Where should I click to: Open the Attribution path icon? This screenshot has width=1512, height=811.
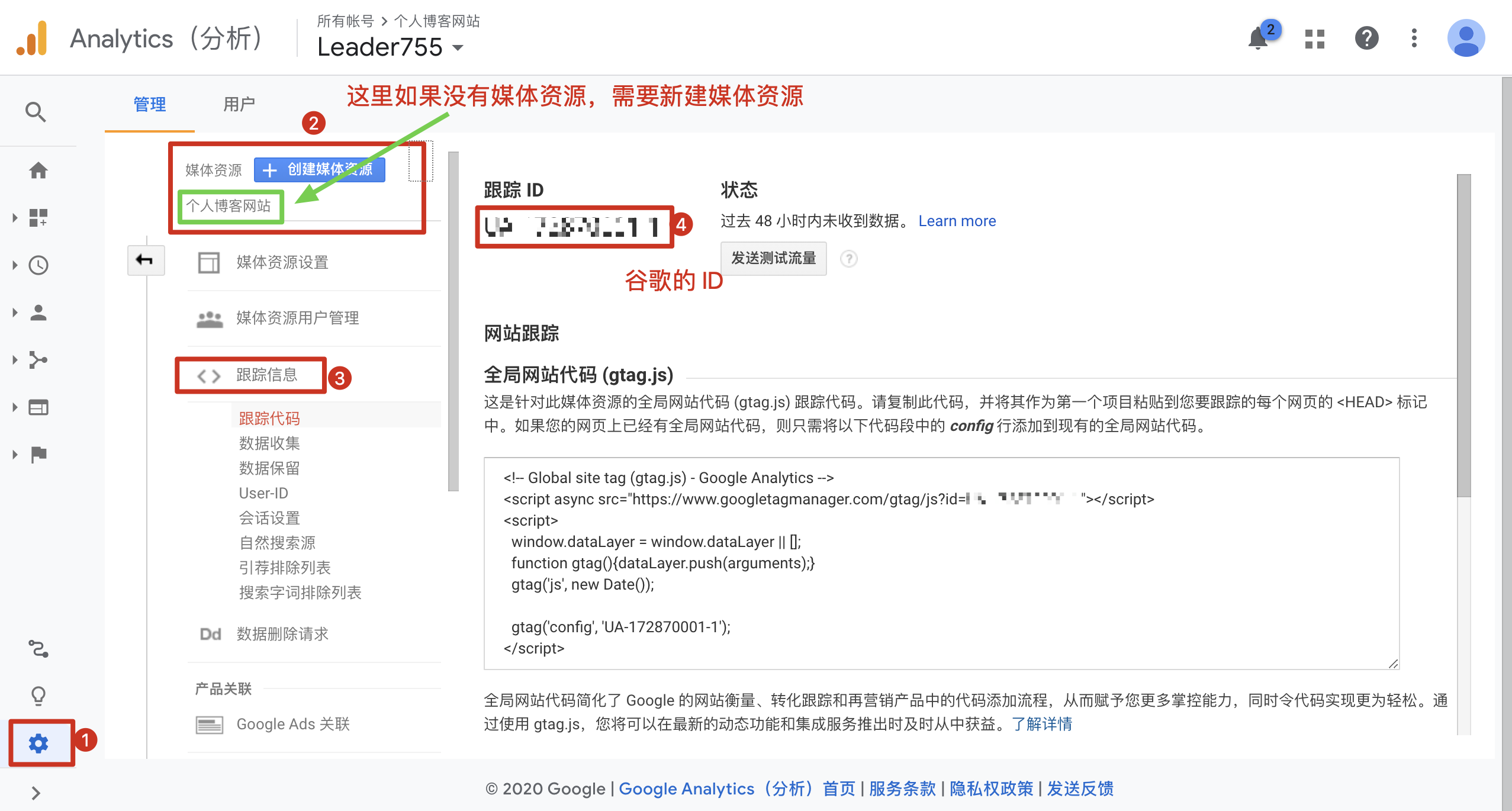(x=38, y=649)
